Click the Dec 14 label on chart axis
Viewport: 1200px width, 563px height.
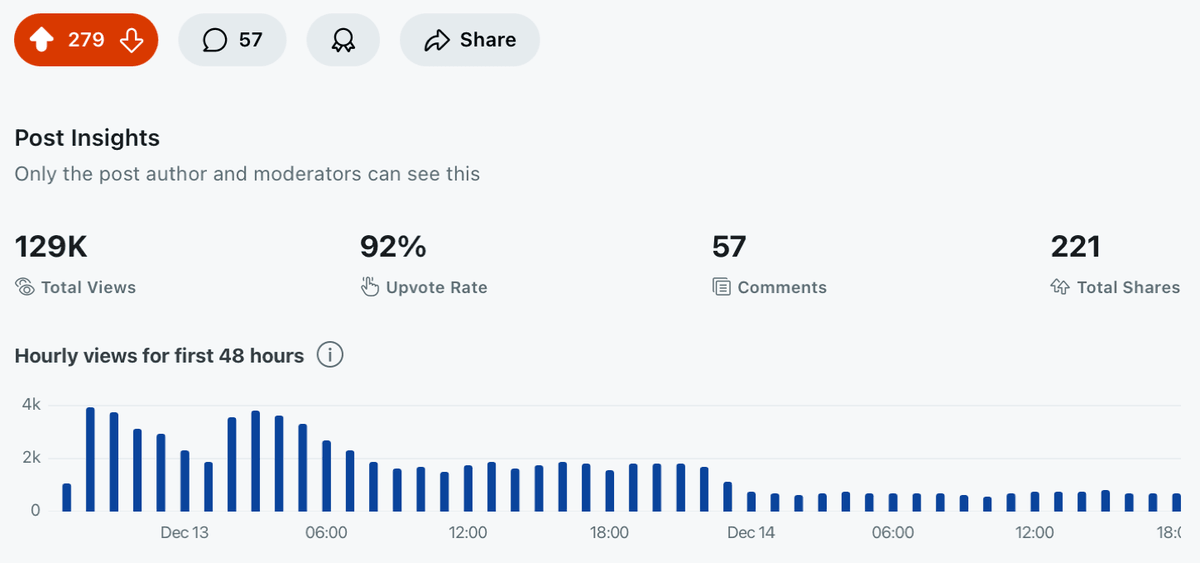[x=751, y=533]
